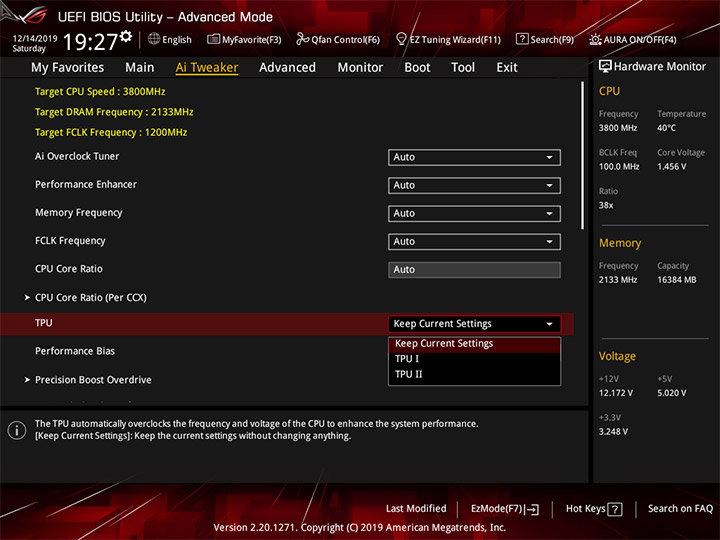The height and width of the screenshot is (540, 720).
Task: Select the TPU row label
Action: pyautogui.click(x=44, y=323)
